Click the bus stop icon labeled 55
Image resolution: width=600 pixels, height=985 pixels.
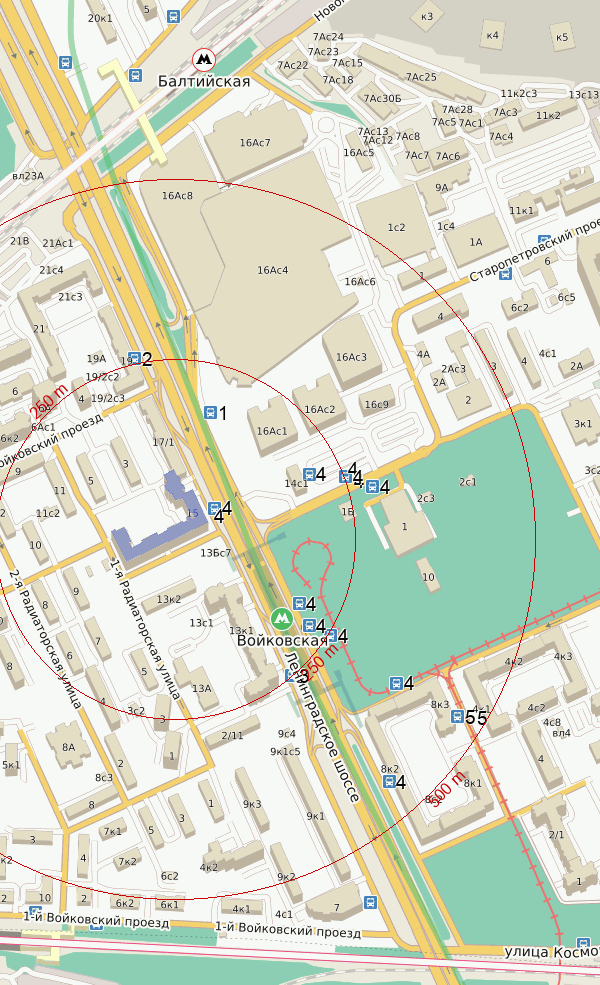click(457, 716)
